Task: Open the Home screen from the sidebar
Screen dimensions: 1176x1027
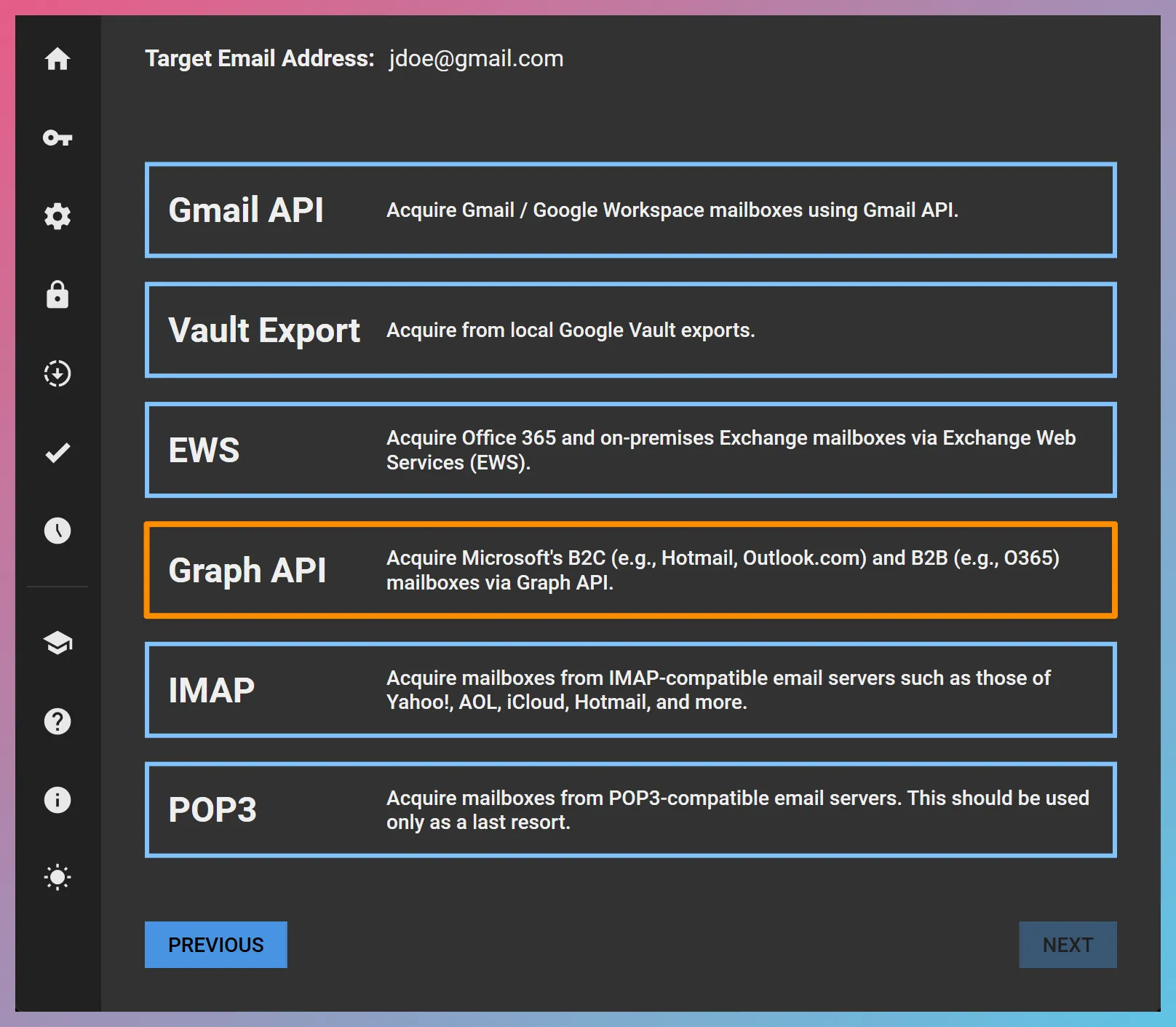Action: coord(57,60)
